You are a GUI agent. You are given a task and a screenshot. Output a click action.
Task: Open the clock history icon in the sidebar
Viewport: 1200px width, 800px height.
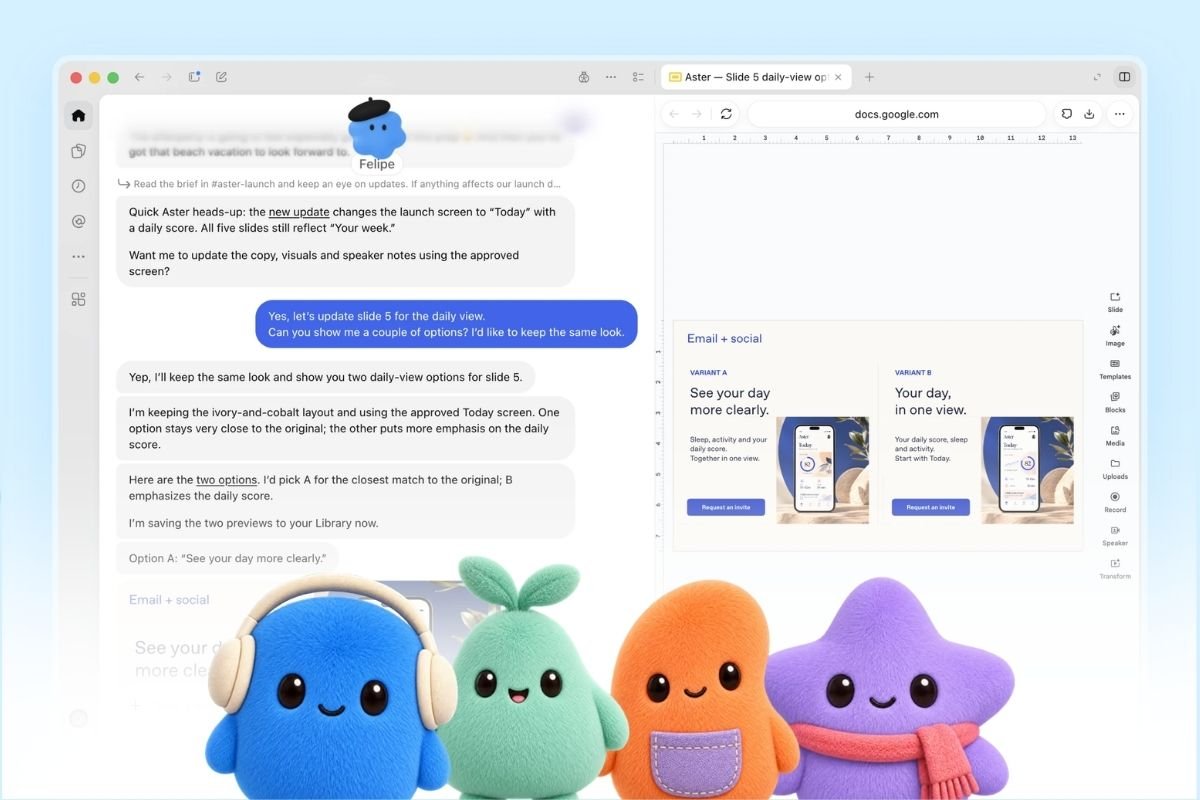click(x=79, y=186)
